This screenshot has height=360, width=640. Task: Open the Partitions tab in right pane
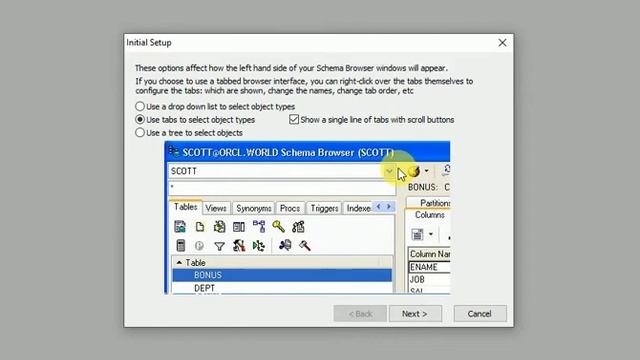[430, 203]
